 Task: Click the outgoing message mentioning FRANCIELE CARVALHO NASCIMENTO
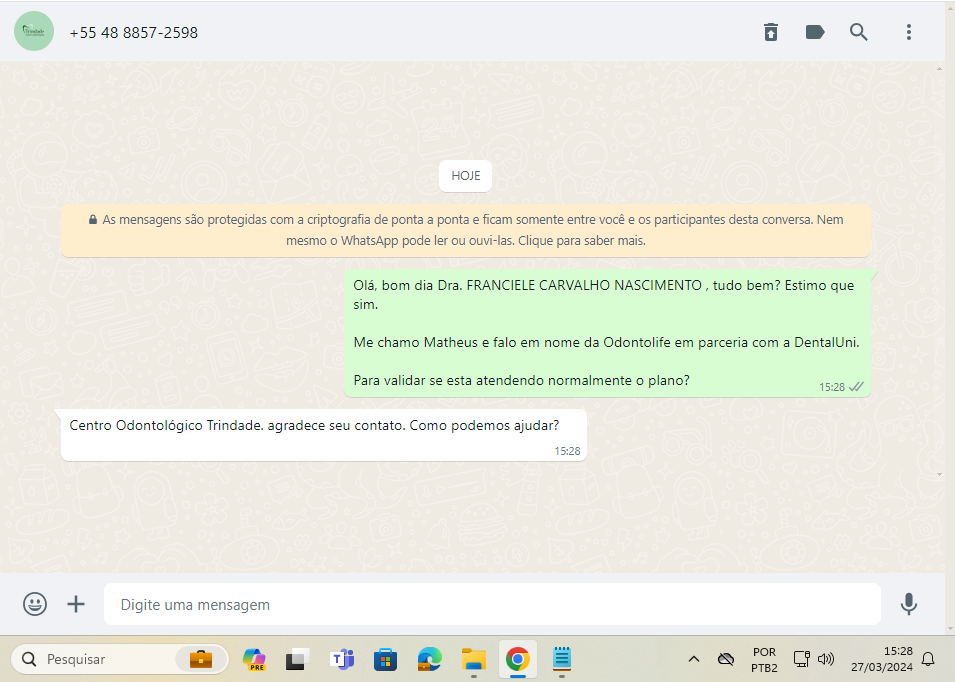(x=607, y=333)
